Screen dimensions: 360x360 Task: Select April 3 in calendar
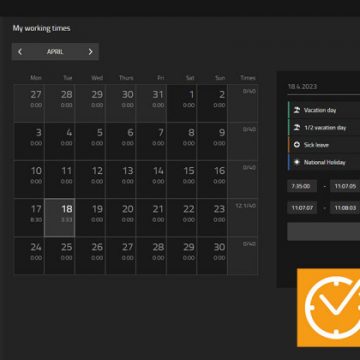29,141
